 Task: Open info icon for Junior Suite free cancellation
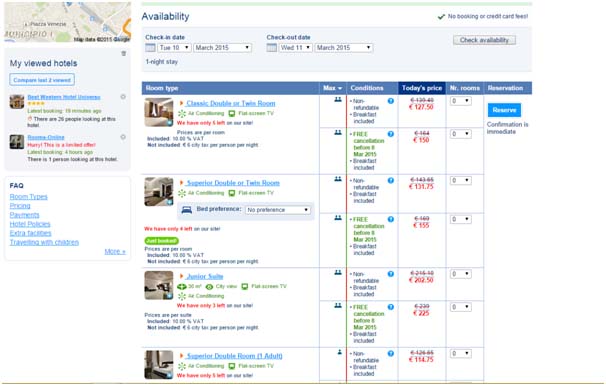(x=391, y=307)
